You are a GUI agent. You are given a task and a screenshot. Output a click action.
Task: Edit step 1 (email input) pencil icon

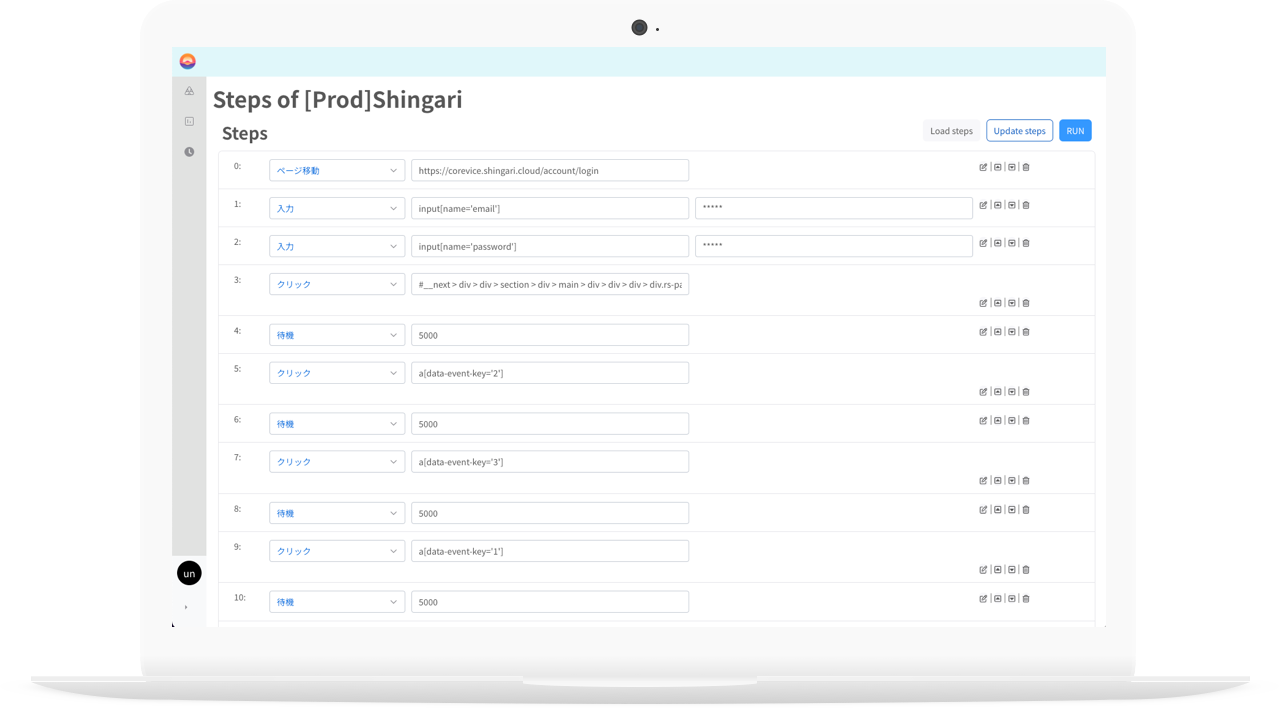click(x=983, y=205)
